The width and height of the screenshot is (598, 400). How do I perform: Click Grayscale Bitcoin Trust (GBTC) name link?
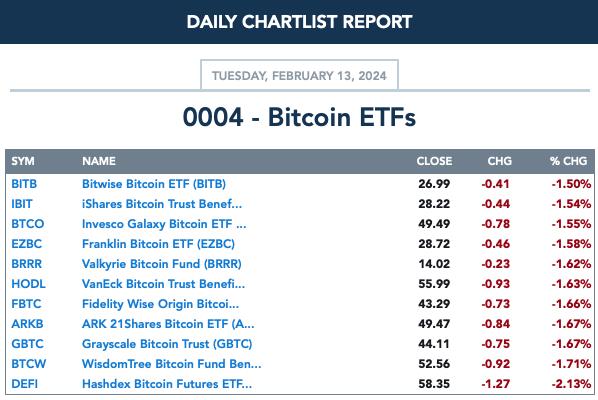tap(167, 344)
